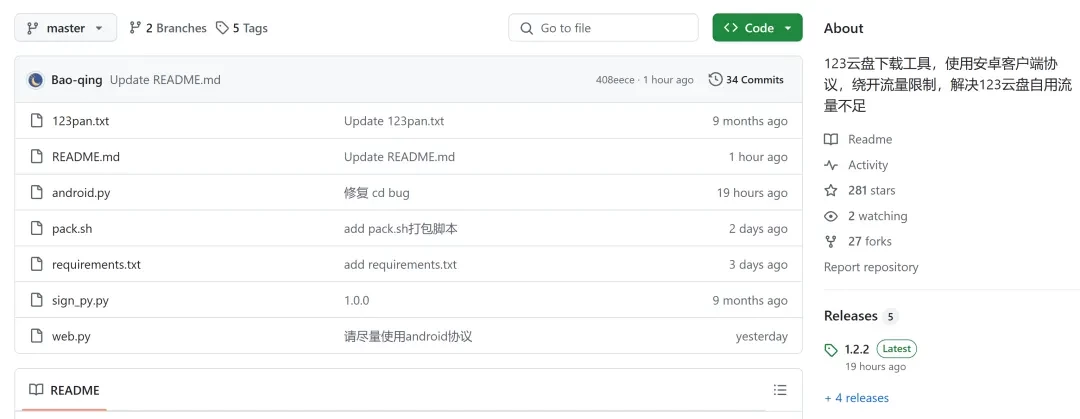Click the Readme book icon in About
This screenshot has width=1080, height=419.
click(831, 140)
